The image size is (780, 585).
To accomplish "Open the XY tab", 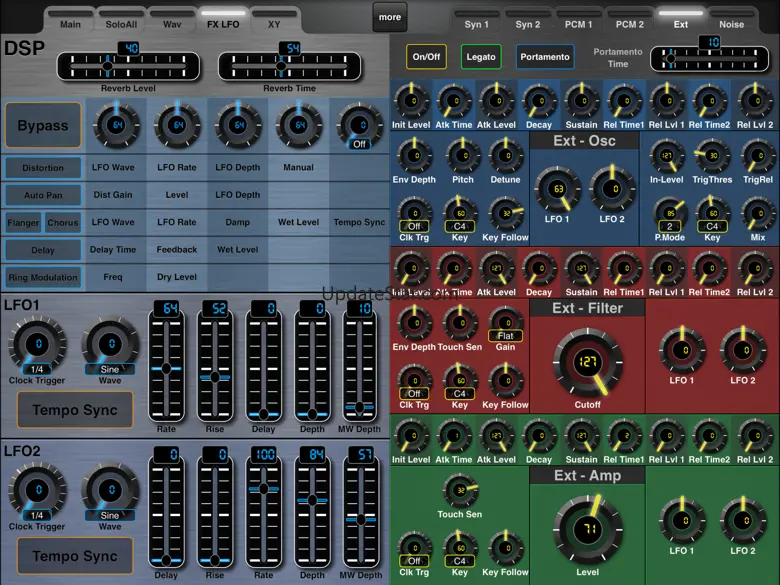I will tap(274, 20).
